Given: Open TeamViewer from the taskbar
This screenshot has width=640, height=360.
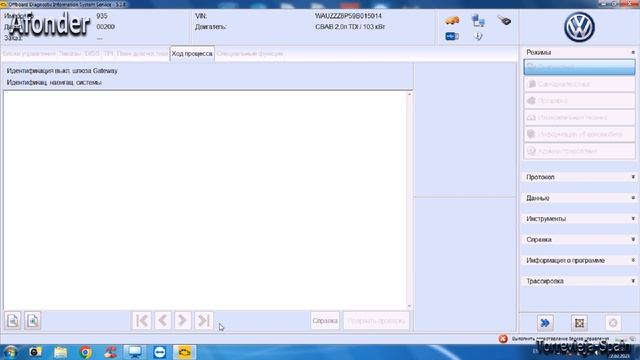Looking at the screenshot, I should (160, 352).
